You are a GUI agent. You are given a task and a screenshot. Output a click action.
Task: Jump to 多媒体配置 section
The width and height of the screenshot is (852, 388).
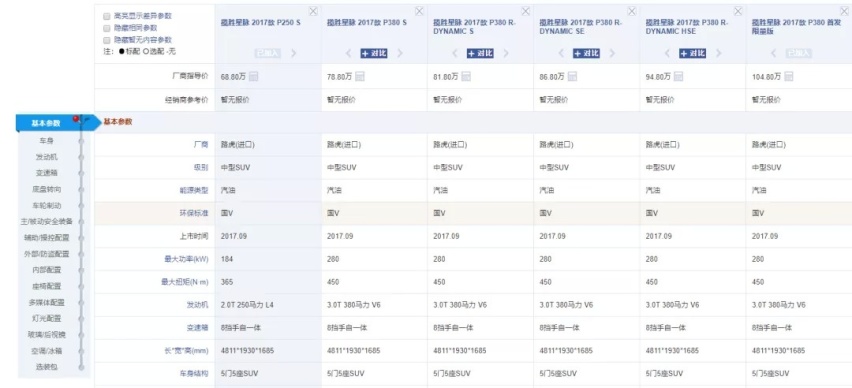46,303
